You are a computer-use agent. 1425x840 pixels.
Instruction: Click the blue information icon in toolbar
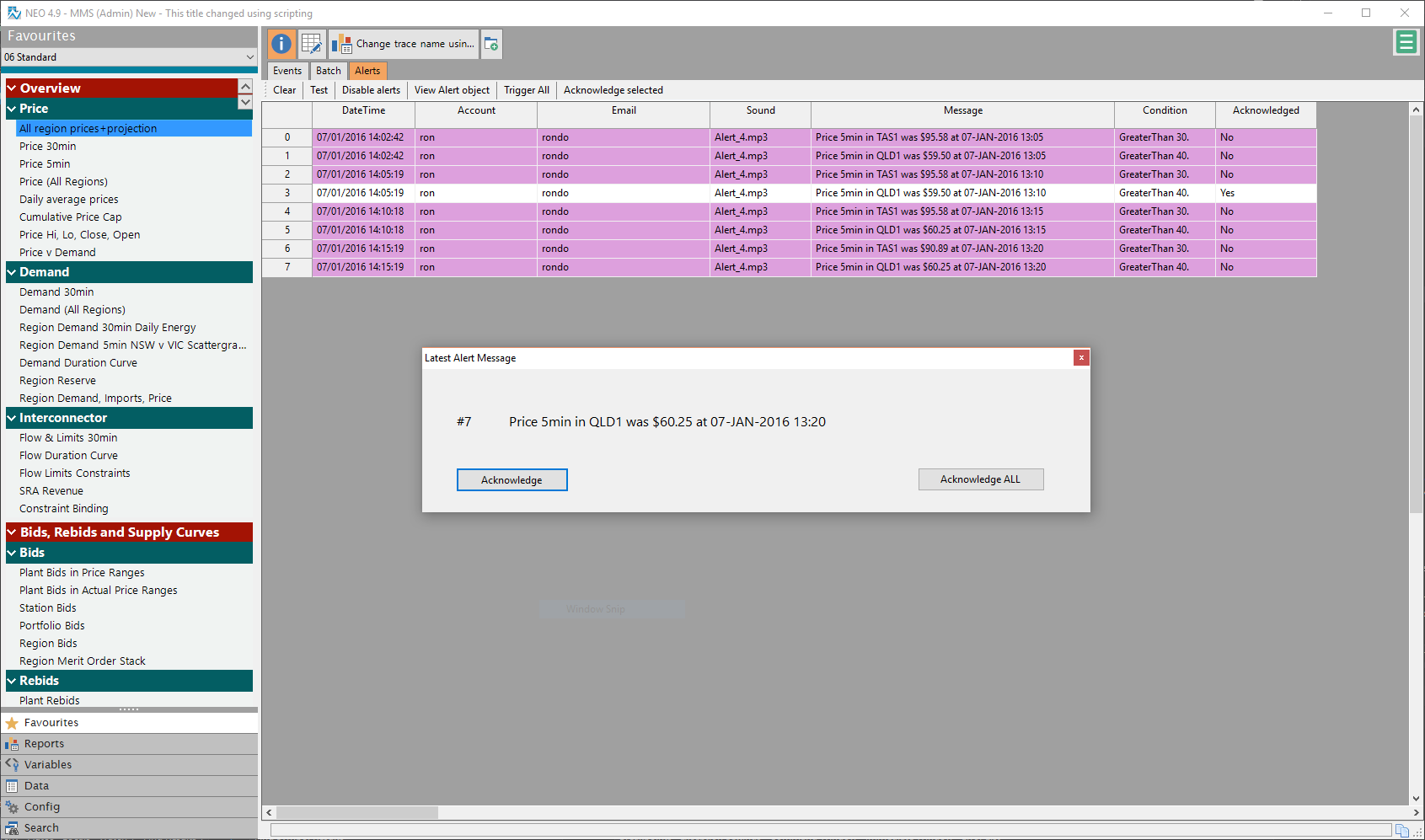281,44
